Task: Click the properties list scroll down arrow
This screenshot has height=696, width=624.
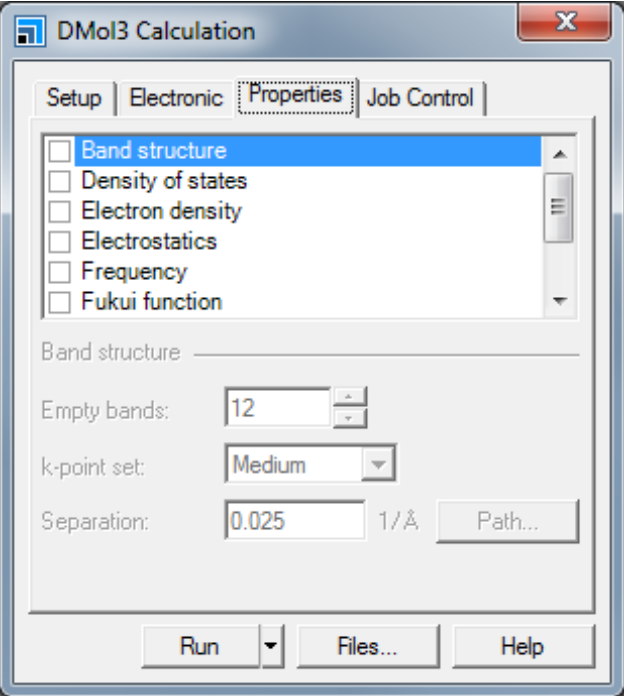Action: (x=560, y=301)
